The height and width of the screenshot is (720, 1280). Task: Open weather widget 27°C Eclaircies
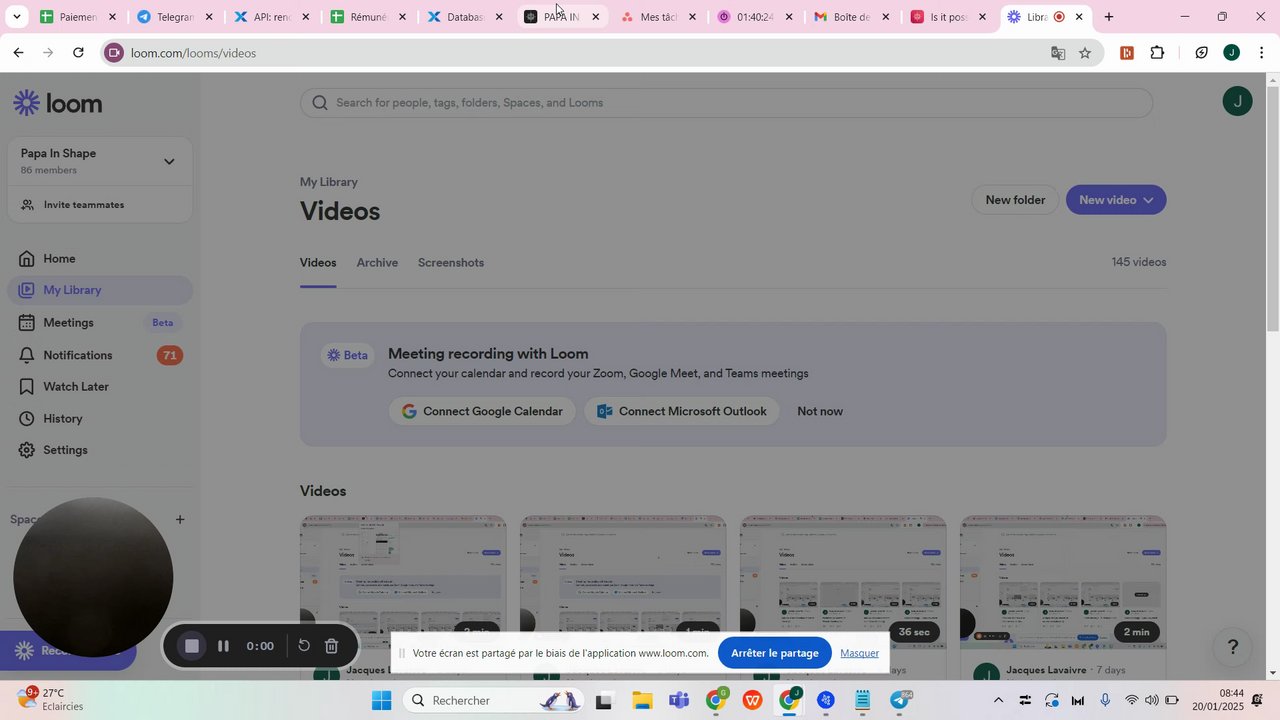point(50,699)
